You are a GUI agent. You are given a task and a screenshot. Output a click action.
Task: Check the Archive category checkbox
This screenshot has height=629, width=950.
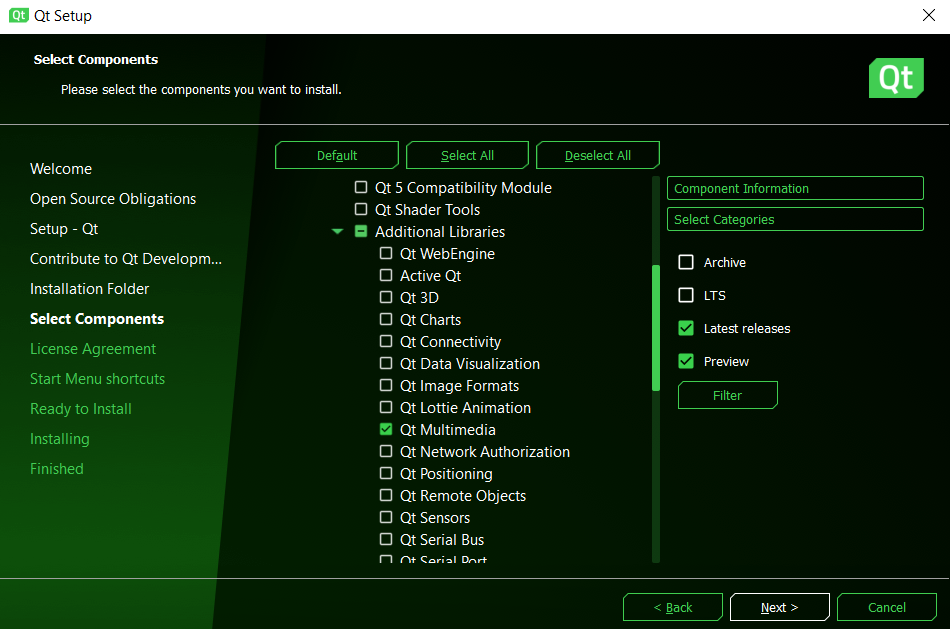tap(686, 262)
